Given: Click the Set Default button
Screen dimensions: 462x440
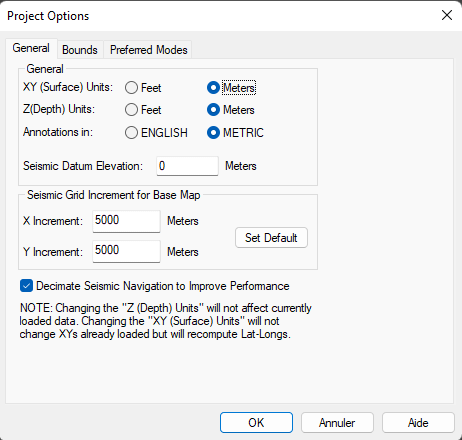Looking at the screenshot, I should pos(271,238).
